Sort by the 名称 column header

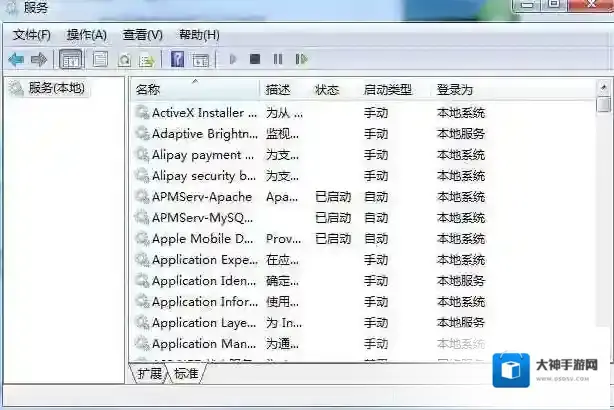click(195, 90)
